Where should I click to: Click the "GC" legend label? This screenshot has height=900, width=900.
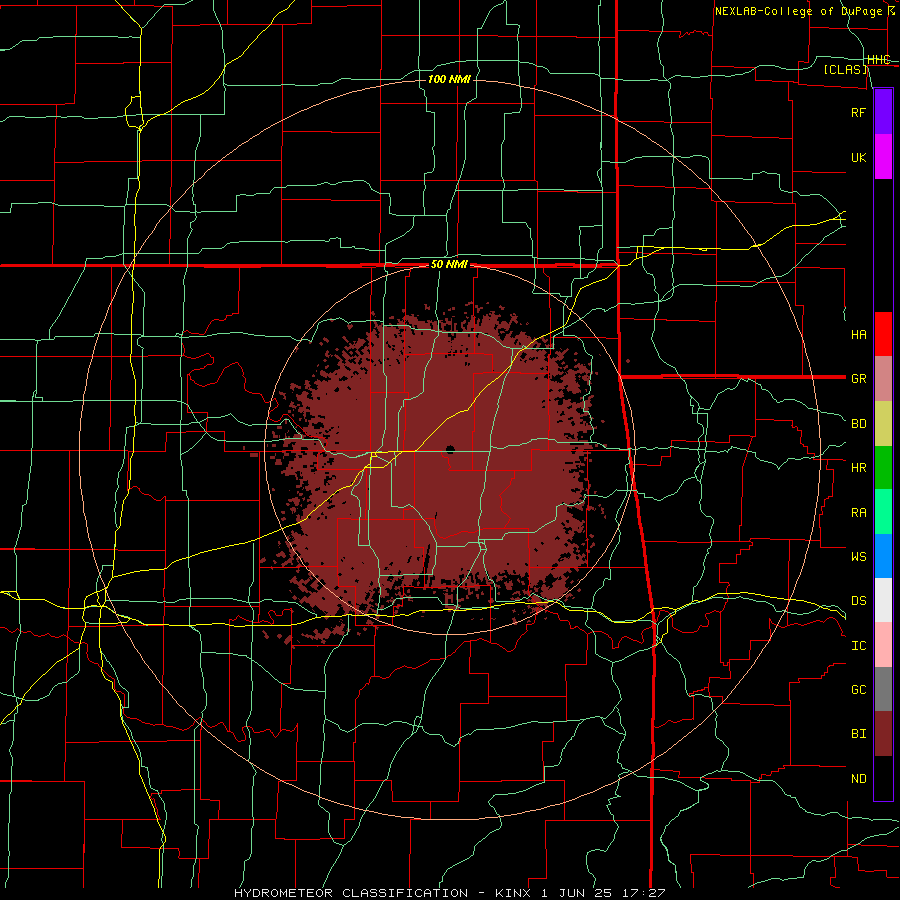click(x=858, y=690)
